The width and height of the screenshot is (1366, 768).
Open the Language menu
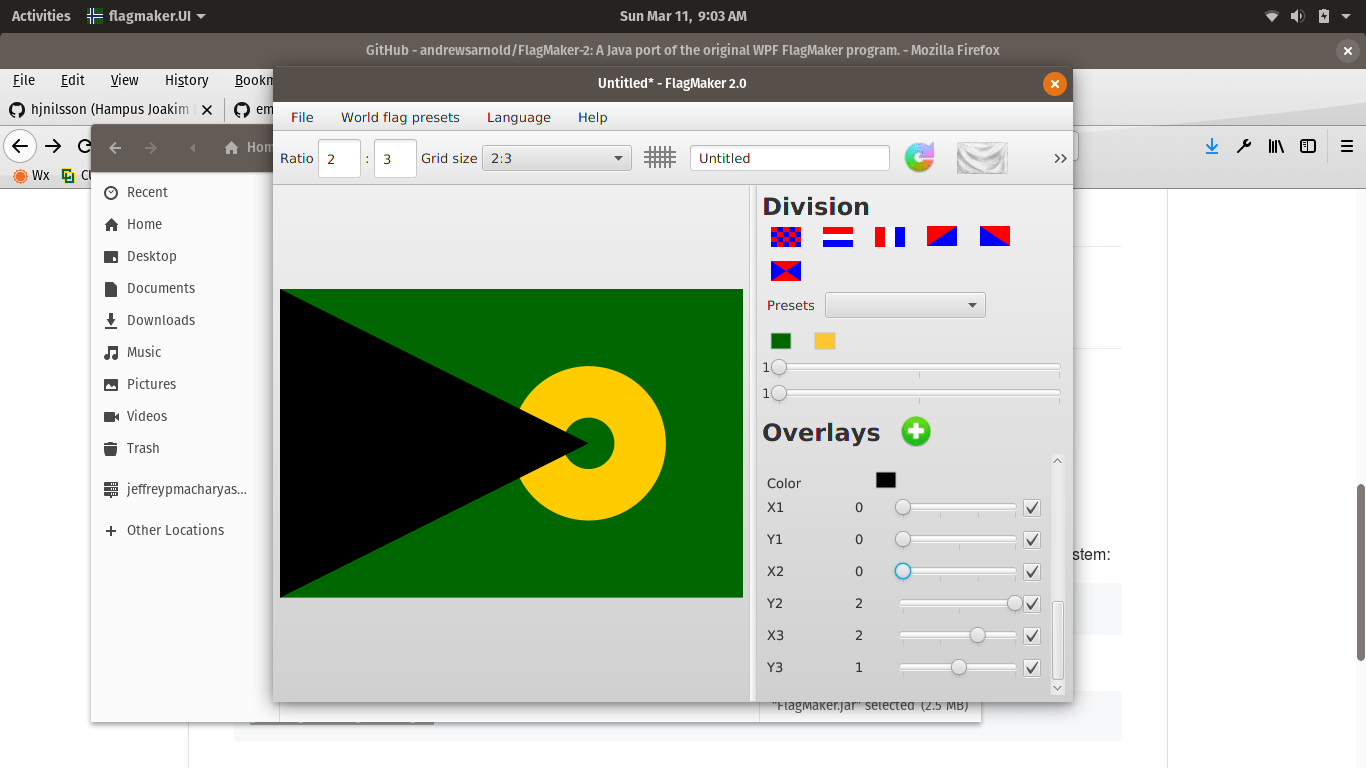(x=518, y=117)
